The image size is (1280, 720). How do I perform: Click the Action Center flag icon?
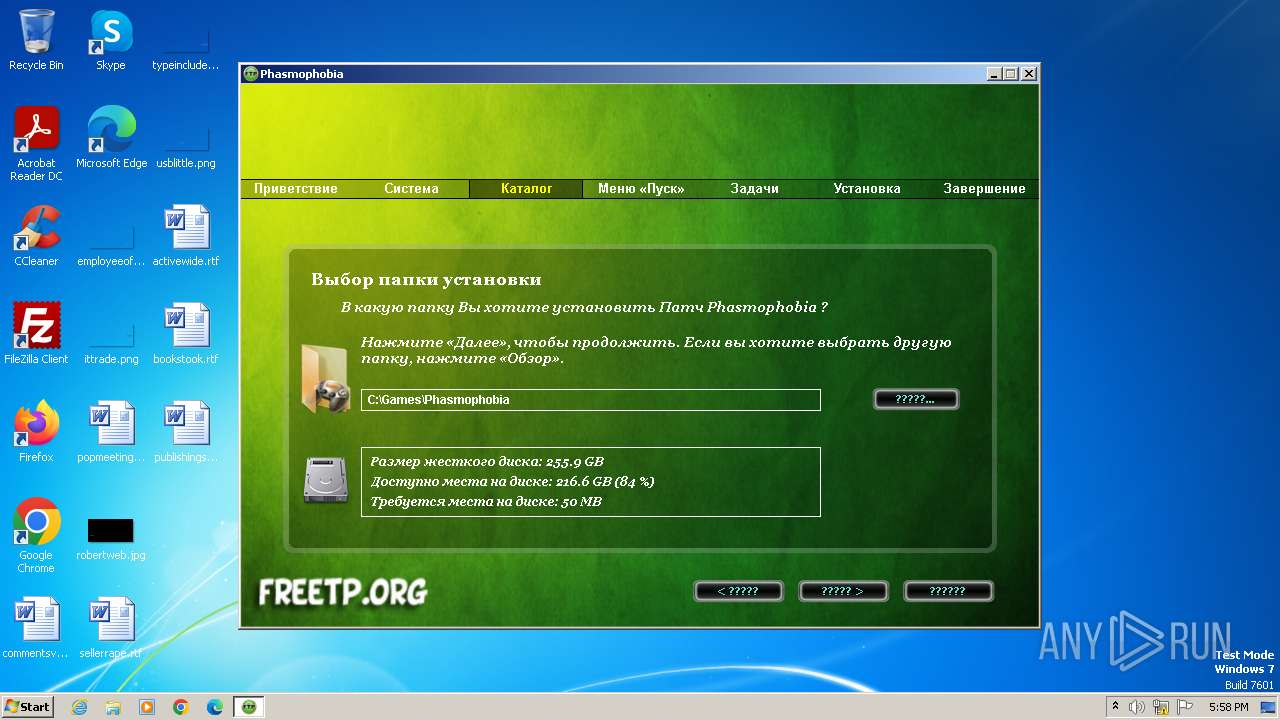tap(1185, 707)
